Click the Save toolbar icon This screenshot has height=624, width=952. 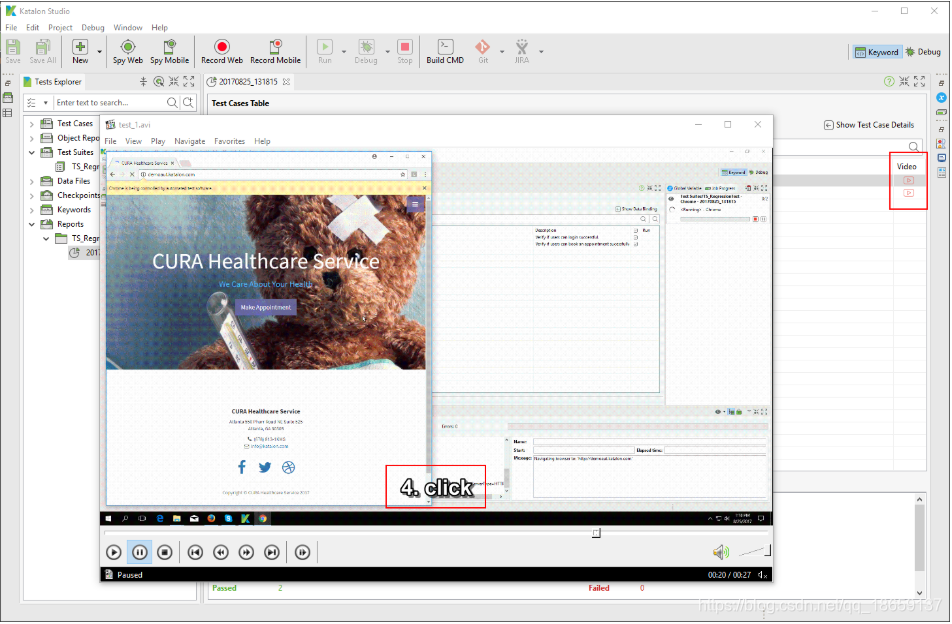tap(13, 51)
